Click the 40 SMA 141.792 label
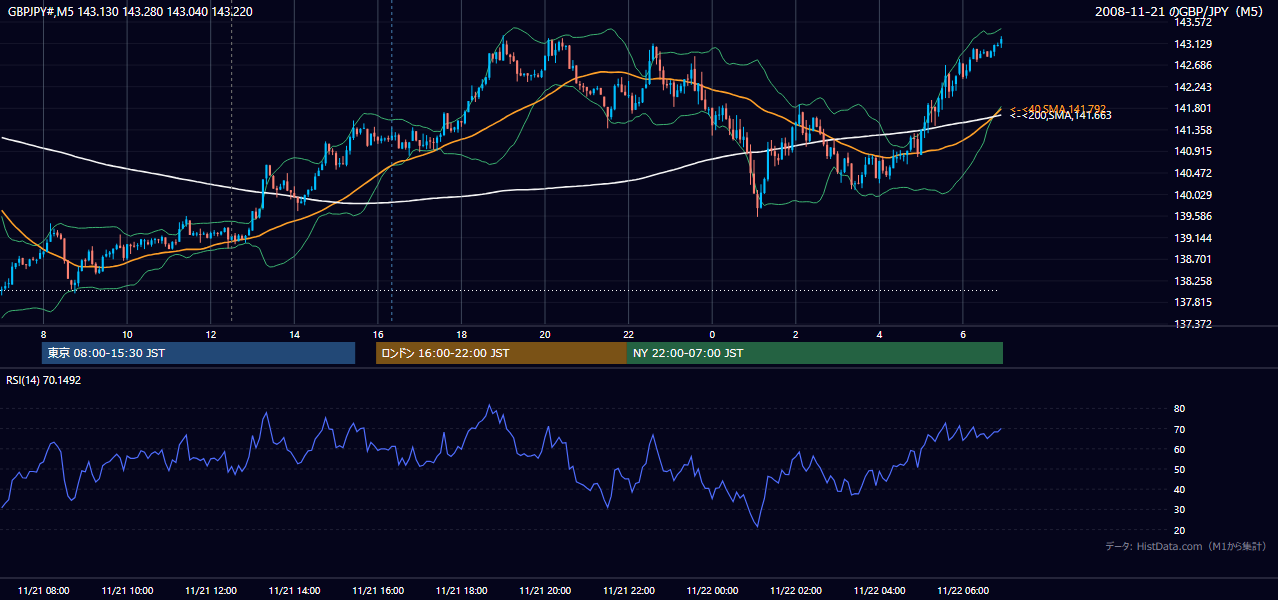The image size is (1278, 600). point(1058,109)
